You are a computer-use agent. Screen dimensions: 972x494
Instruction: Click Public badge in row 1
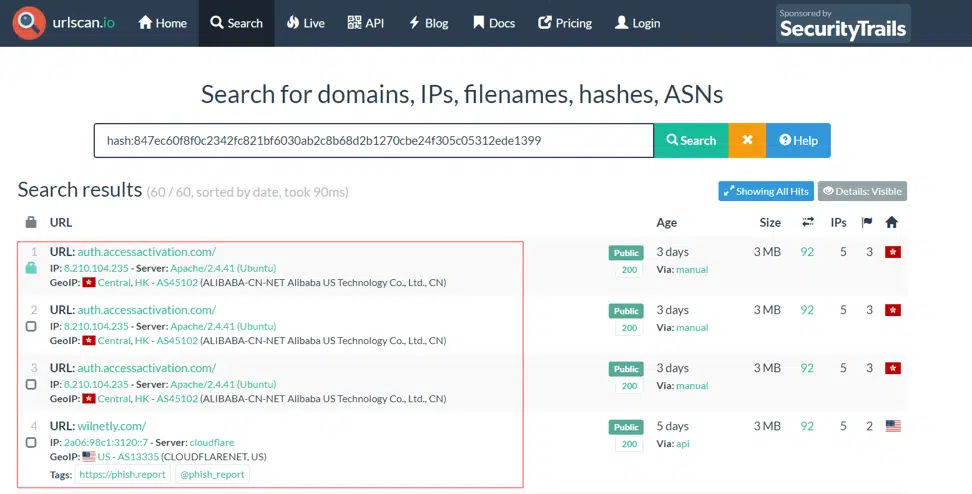[626, 253]
